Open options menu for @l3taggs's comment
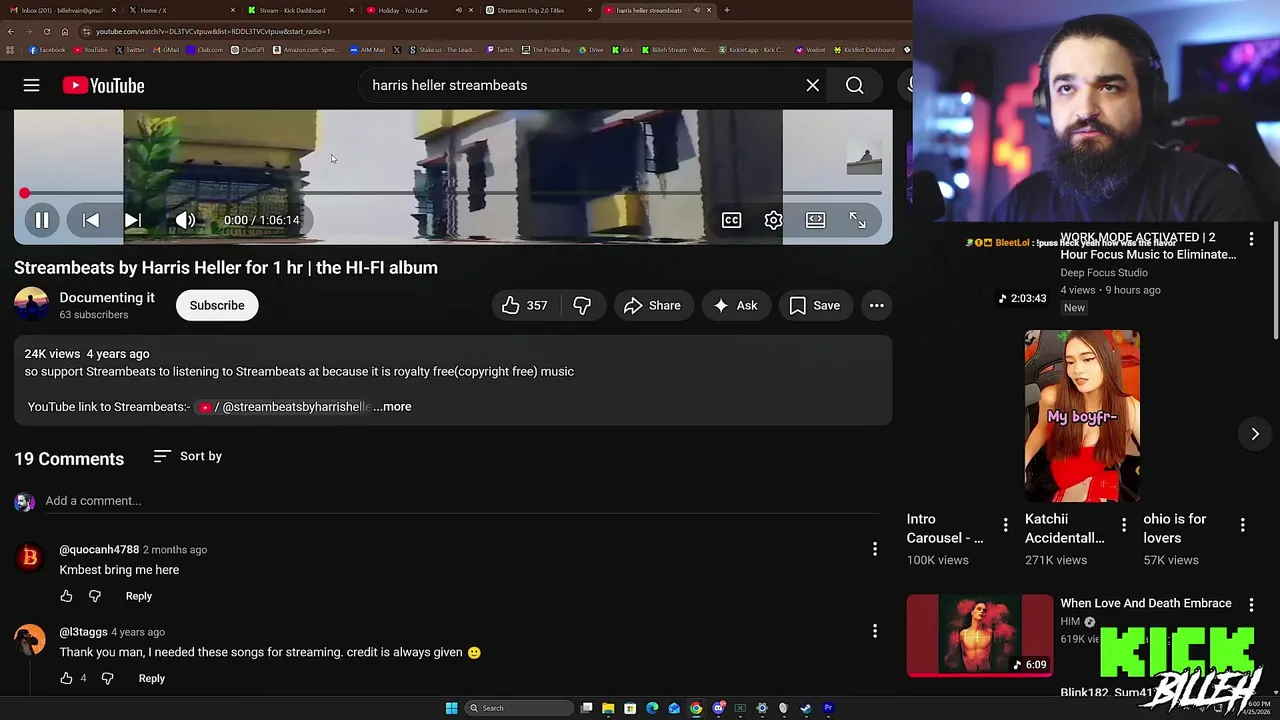 pos(875,631)
